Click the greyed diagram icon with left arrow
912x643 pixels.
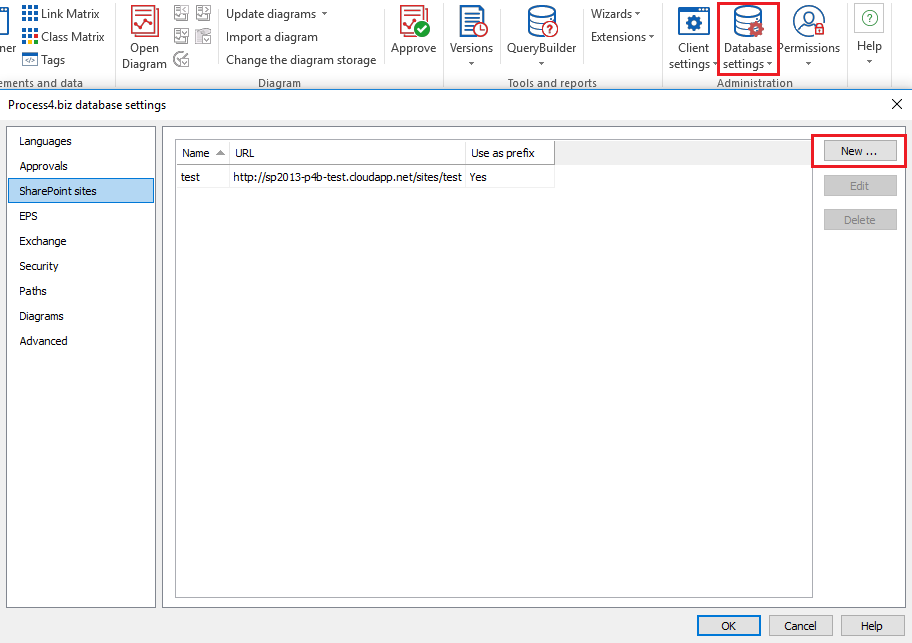(181, 13)
